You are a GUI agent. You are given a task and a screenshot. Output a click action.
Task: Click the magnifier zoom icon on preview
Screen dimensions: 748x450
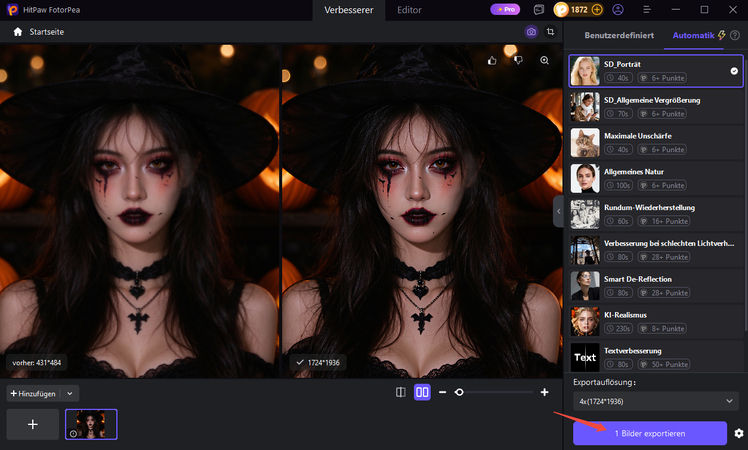tap(544, 60)
